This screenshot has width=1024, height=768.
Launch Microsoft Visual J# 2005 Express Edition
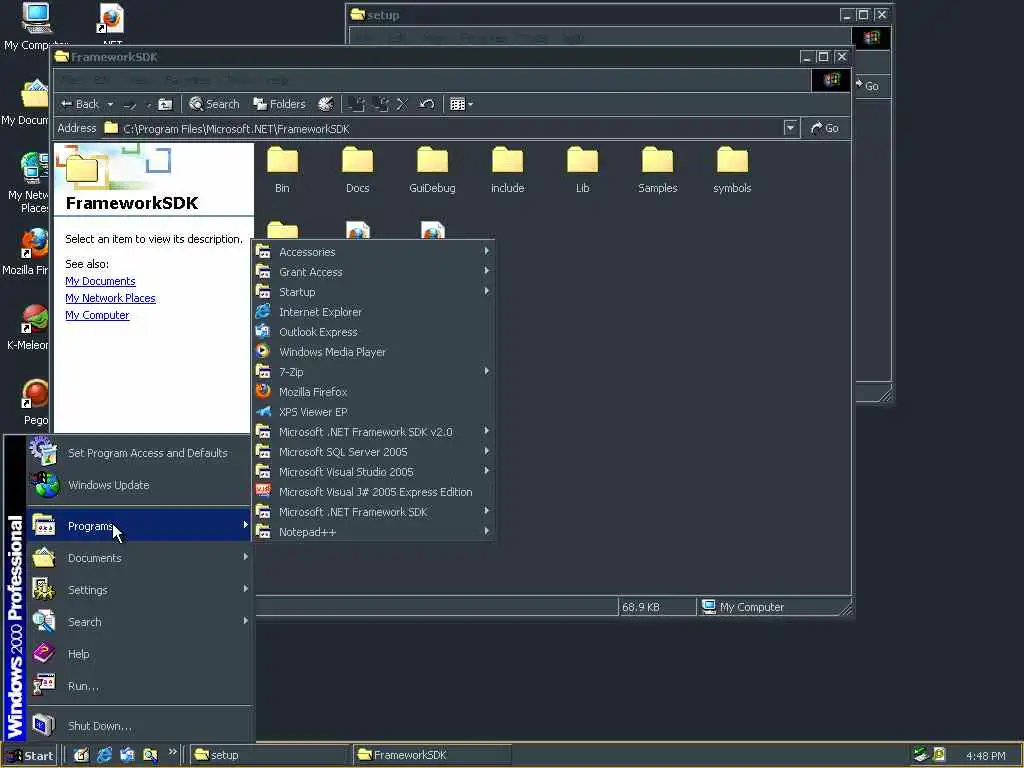coord(374,492)
